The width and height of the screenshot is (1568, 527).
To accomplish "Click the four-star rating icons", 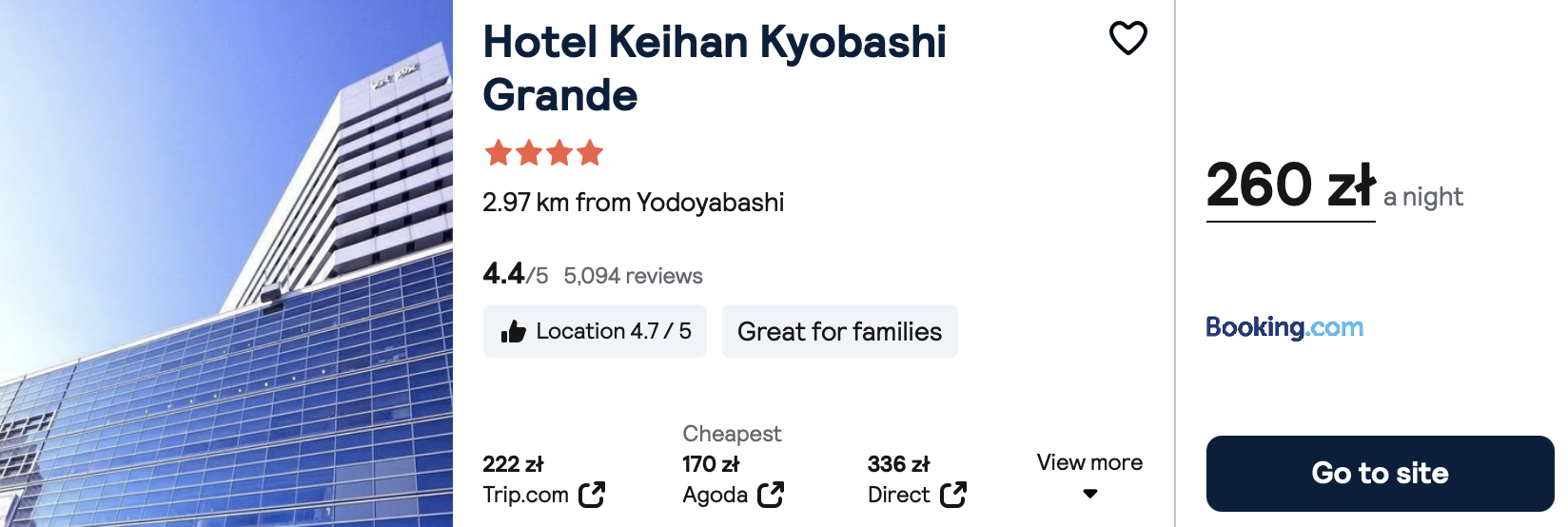I will [x=544, y=152].
